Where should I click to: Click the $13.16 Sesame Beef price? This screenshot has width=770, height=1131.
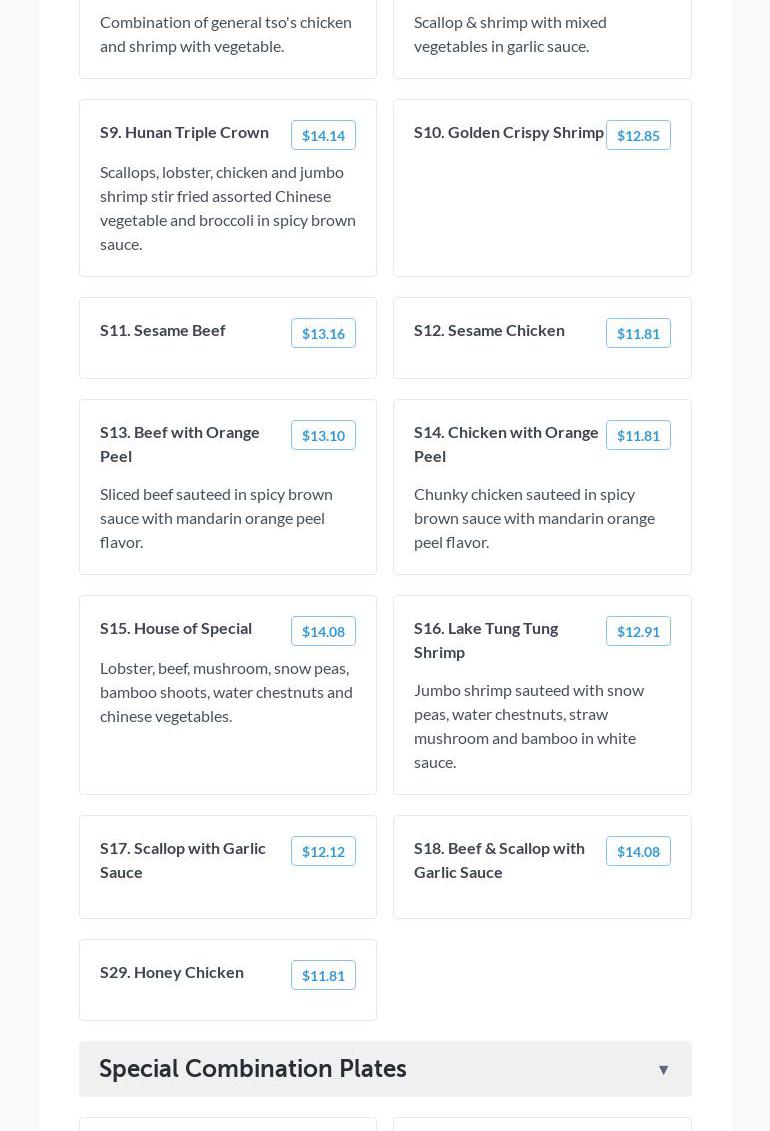point(323,334)
